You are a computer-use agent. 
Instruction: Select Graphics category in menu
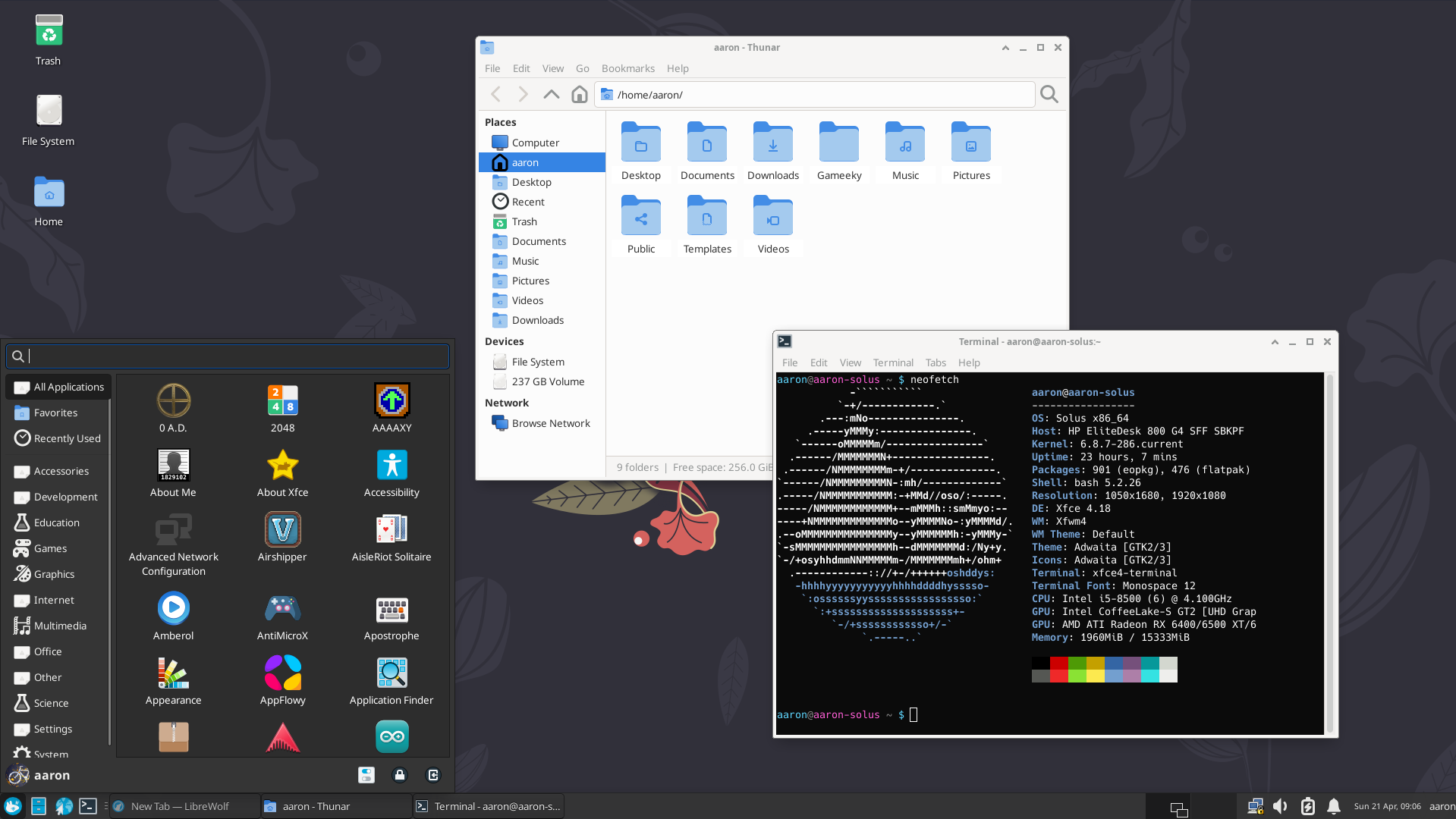click(x=58, y=574)
